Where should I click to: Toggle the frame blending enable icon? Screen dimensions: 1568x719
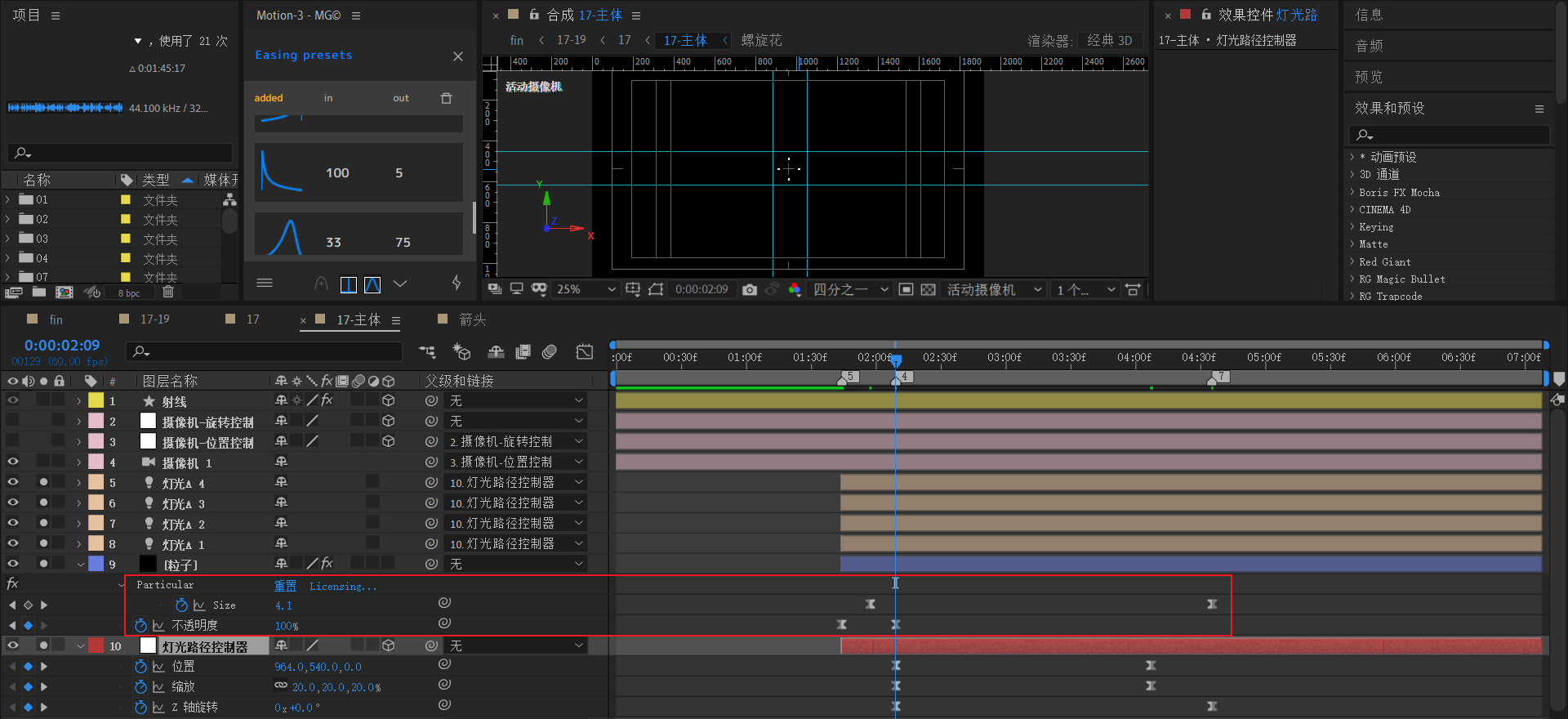click(x=523, y=351)
